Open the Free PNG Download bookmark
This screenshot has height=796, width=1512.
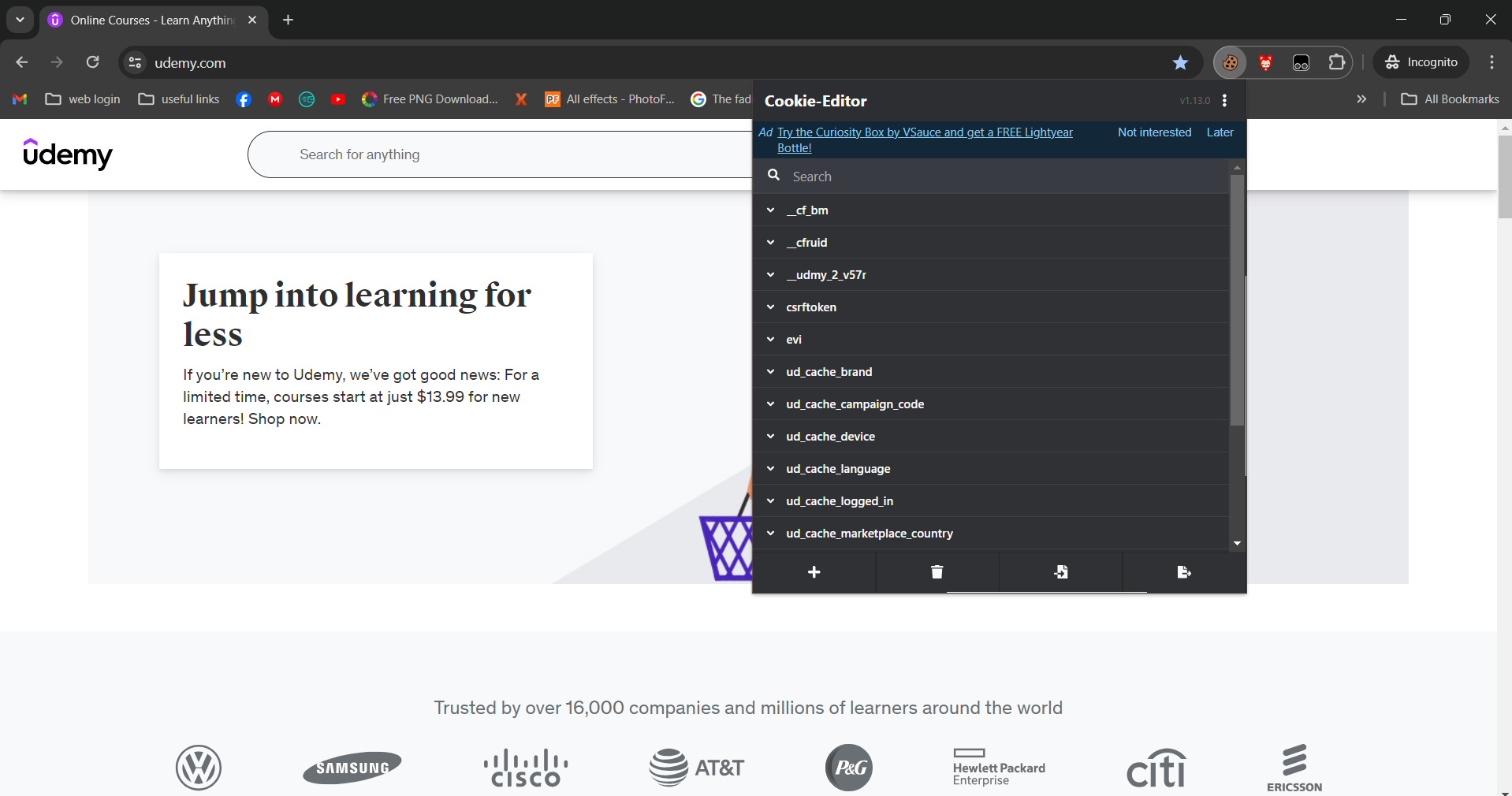point(430,99)
